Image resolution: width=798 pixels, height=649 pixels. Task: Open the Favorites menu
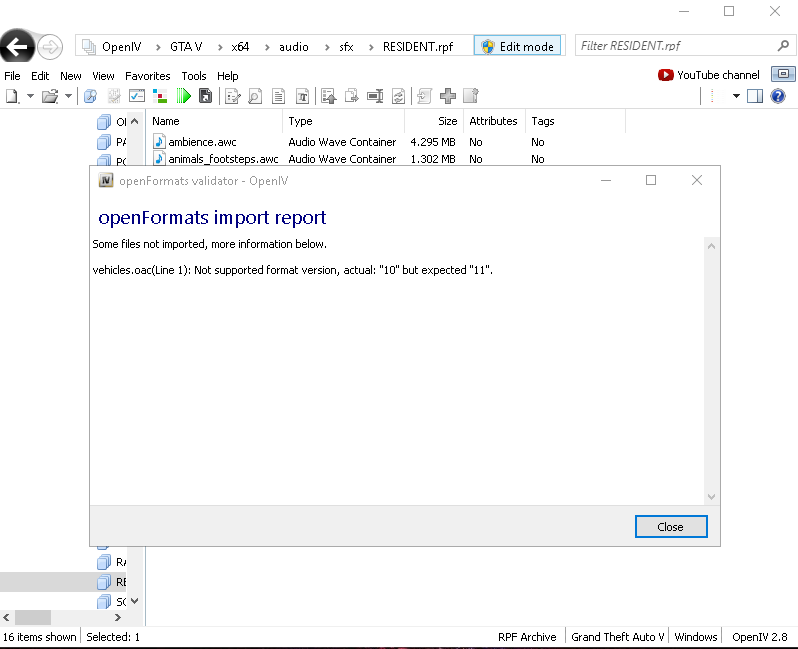(148, 76)
